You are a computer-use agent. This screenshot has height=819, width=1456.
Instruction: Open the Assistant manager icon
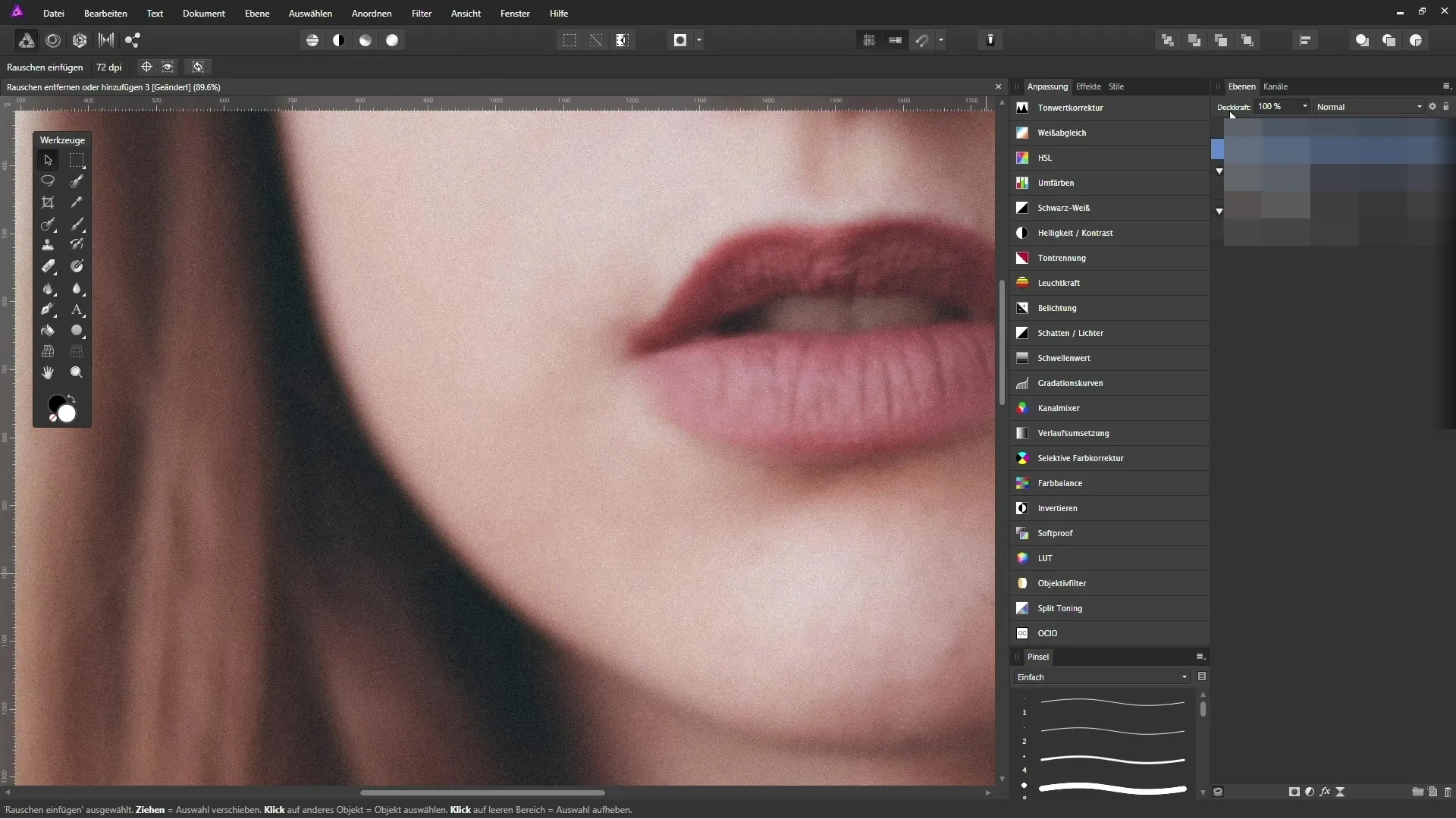[x=990, y=40]
